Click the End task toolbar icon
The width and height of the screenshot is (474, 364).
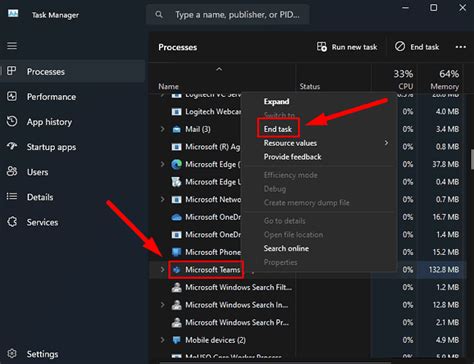[400, 47]
